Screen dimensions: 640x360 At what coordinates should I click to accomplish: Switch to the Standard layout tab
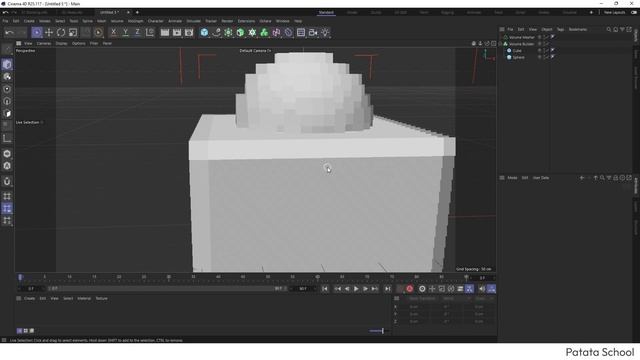(x=326, y=13)
